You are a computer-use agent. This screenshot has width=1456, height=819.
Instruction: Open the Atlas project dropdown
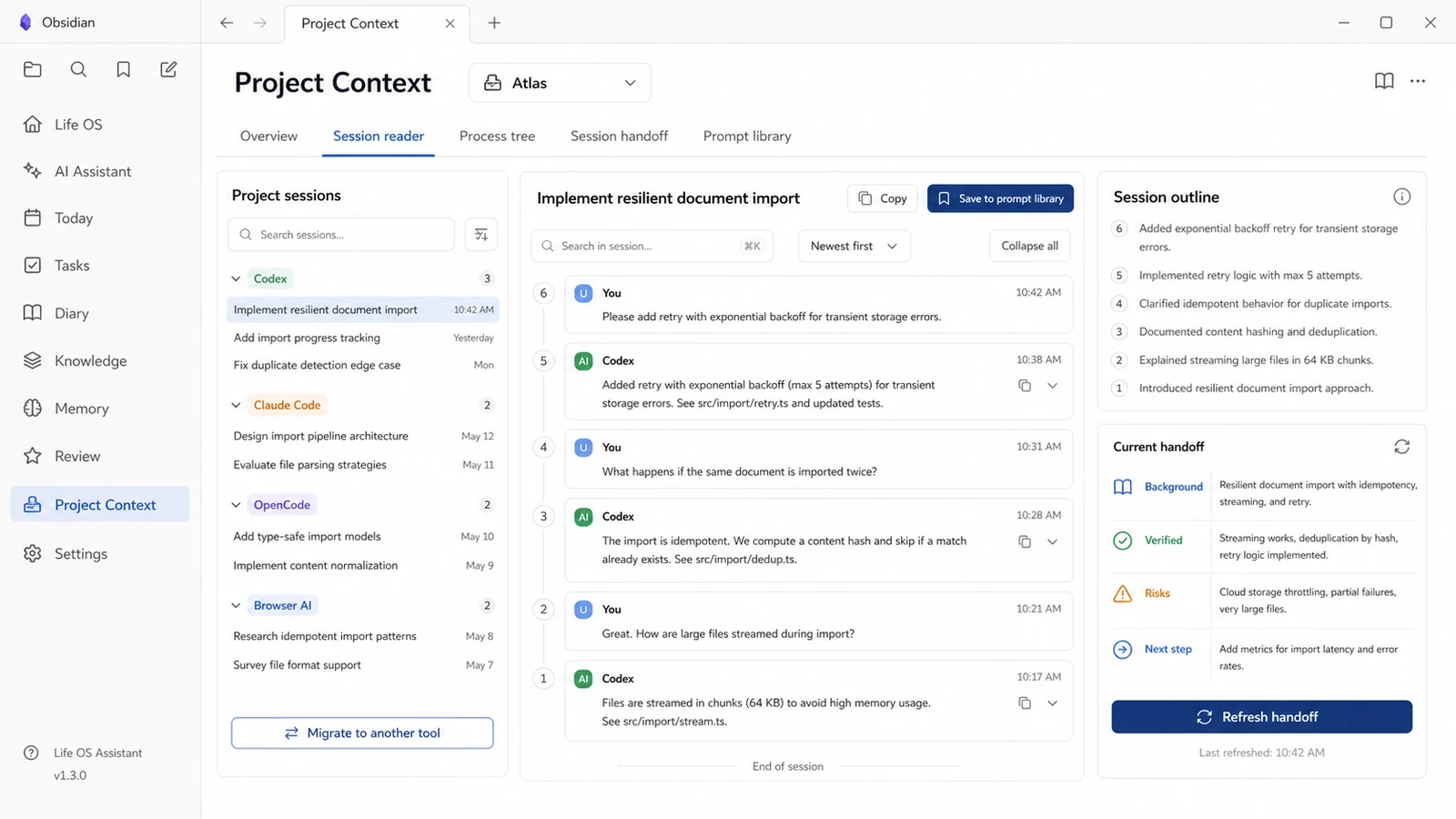coord(560,83)
